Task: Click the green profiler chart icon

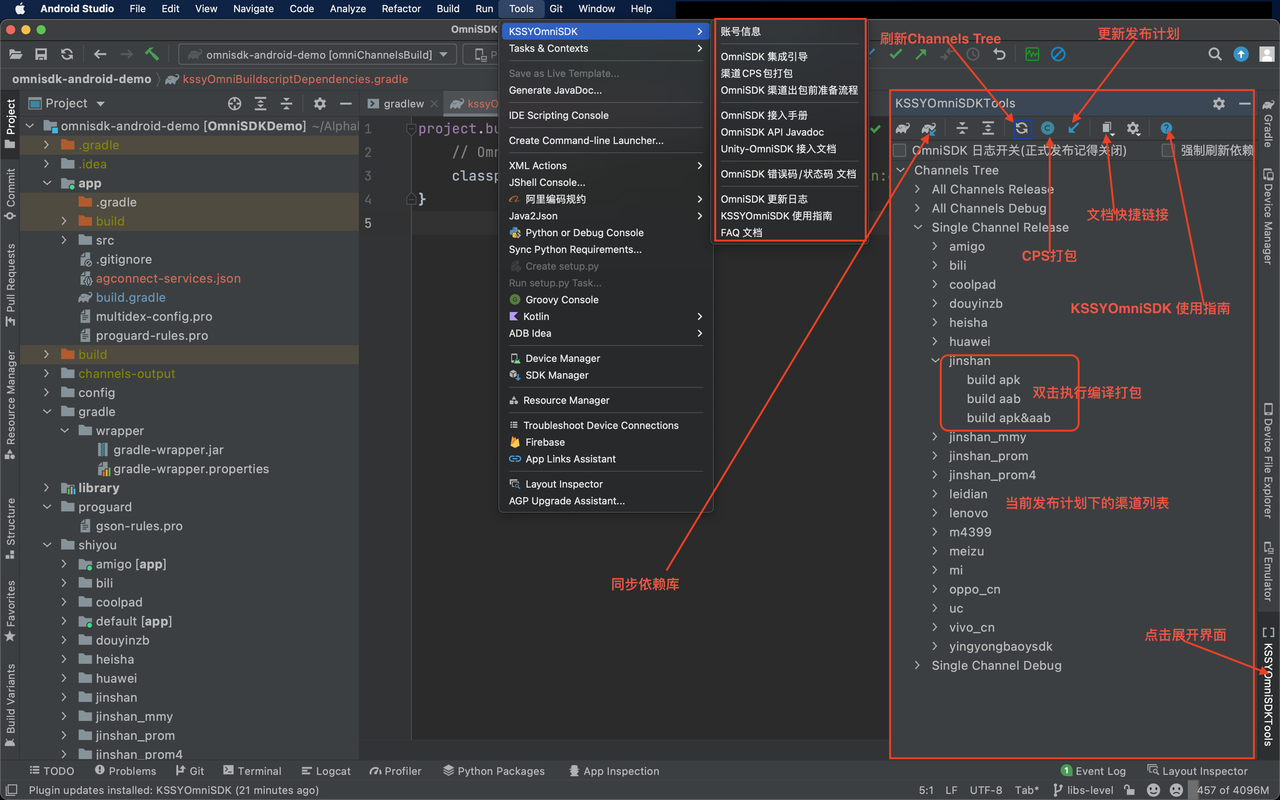Action: point(1032,54)
